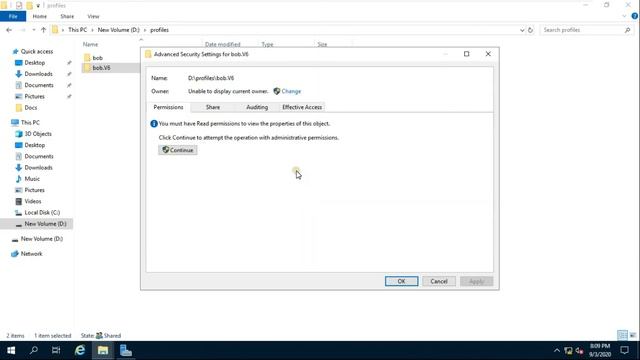Refresh the profiles folder view

click(530, 30)
